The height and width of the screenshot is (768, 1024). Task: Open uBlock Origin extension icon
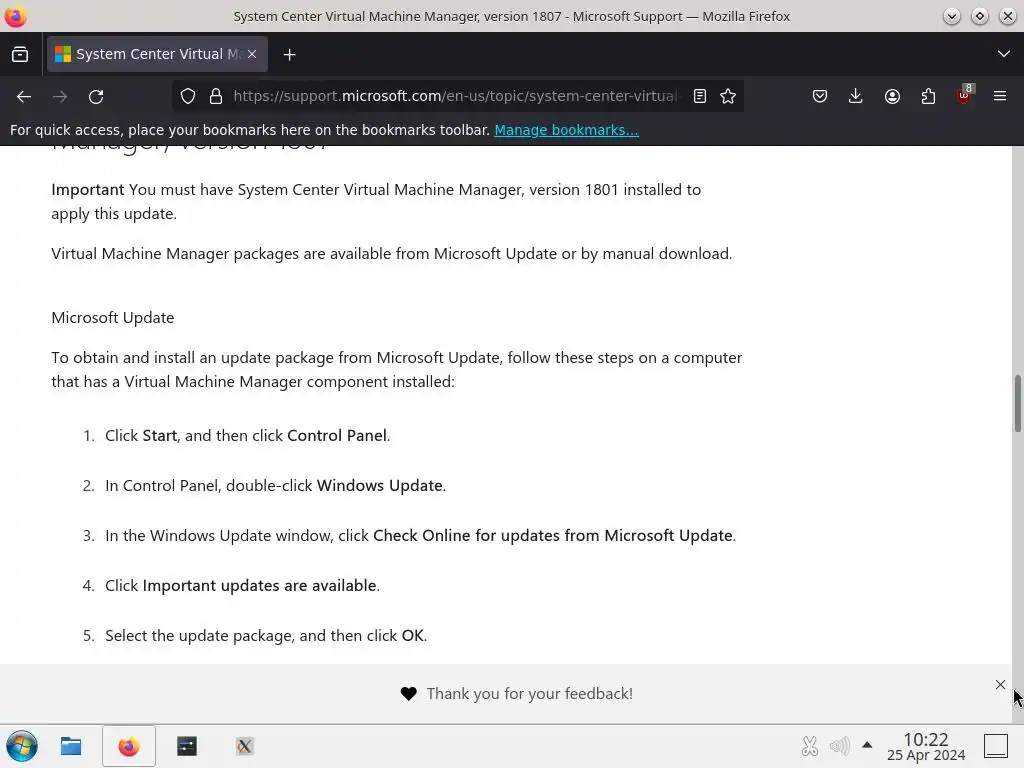tap(965, 95)
